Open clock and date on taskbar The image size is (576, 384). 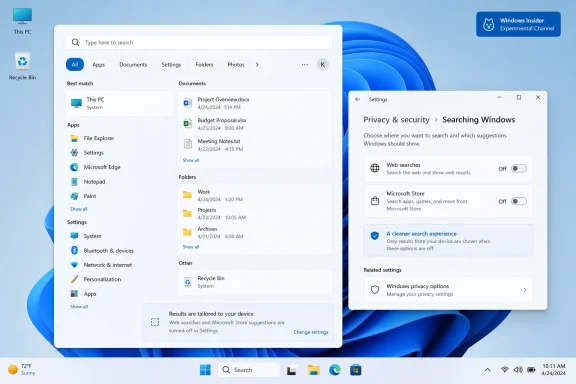tap(554, 369)
